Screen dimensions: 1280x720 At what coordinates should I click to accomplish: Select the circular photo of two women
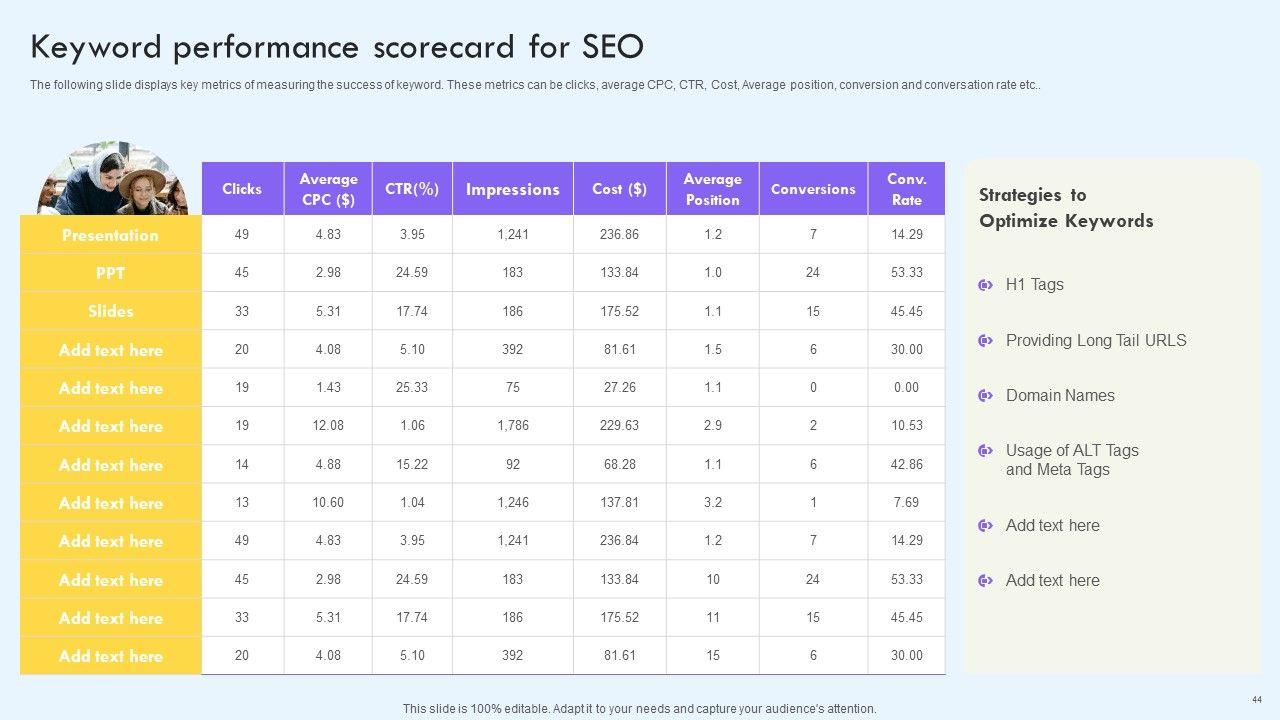(112, 180)
